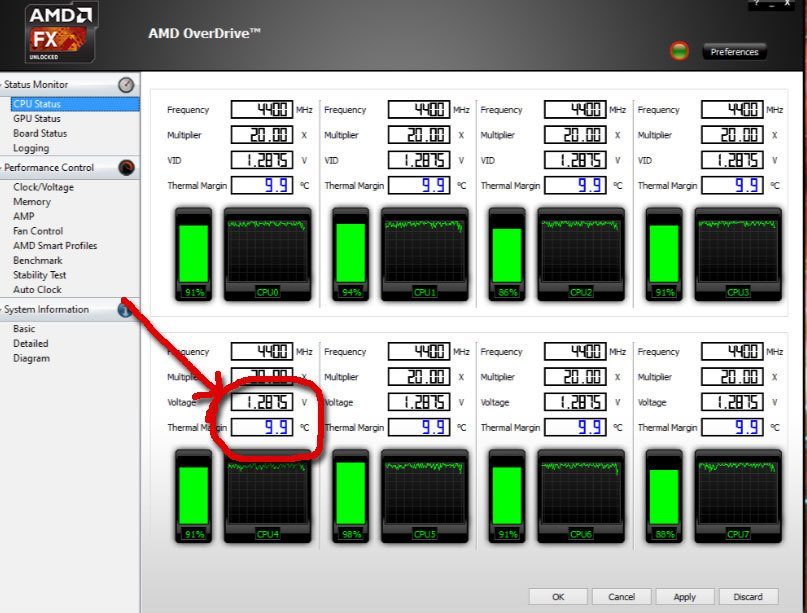This screenshot has height=613, width=807.
Task: Click the CPU3 Multiplier value field
Action: (x=732, y=135)
